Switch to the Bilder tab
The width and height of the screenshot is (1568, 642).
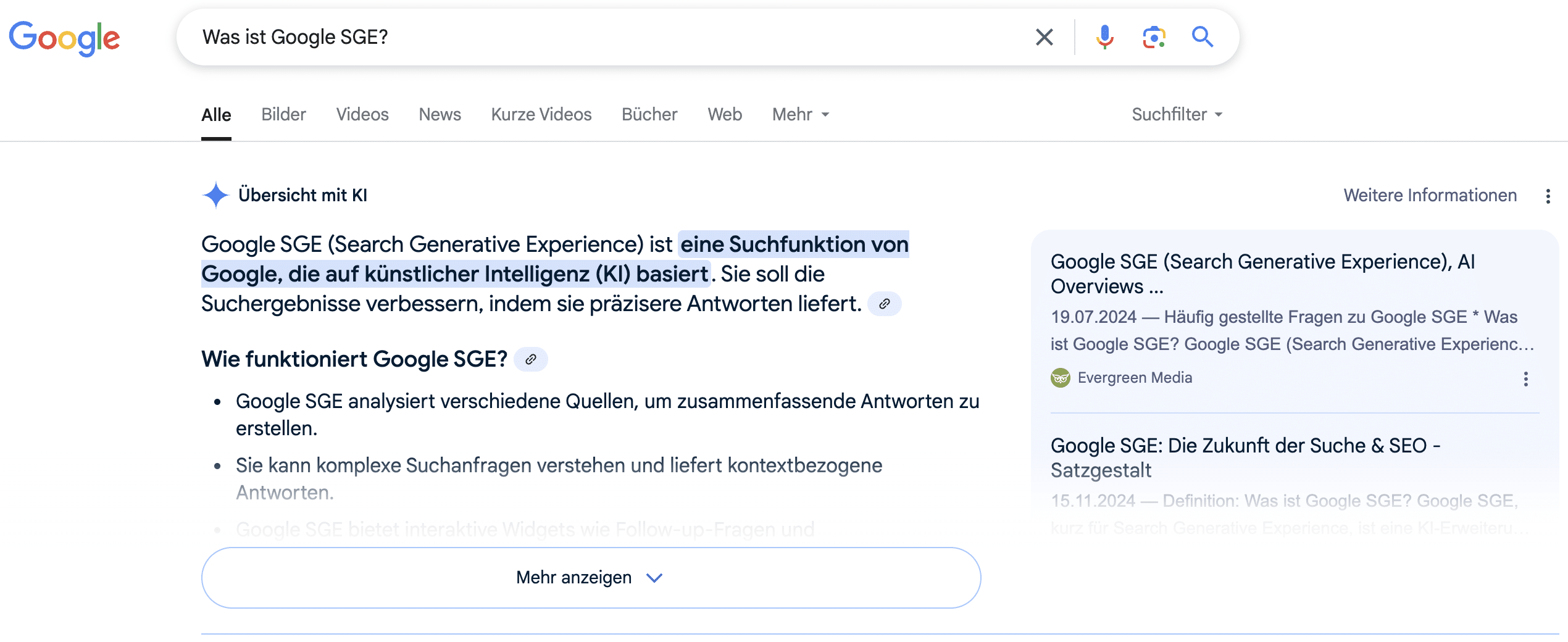click(283, 115)
